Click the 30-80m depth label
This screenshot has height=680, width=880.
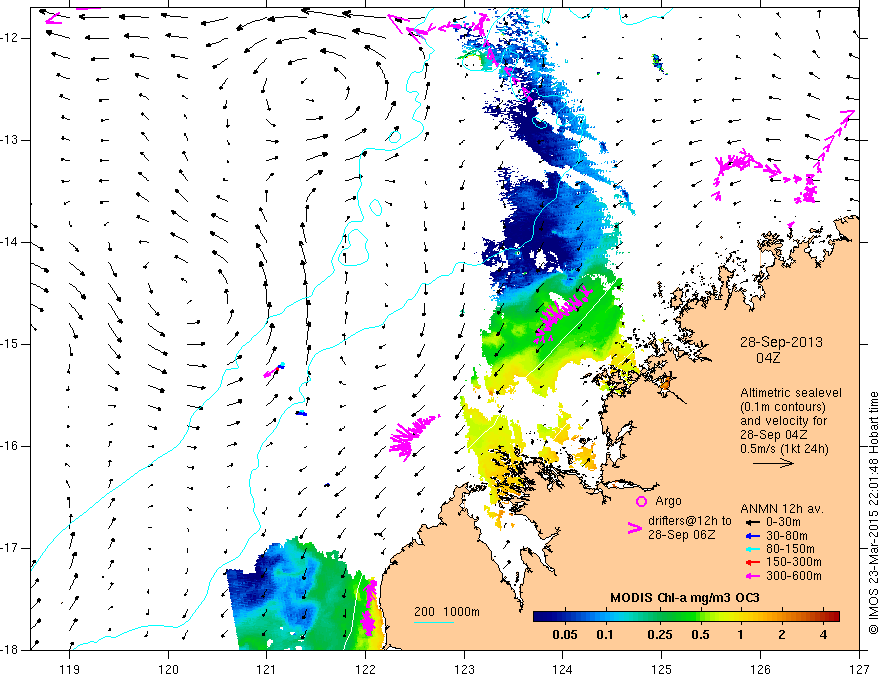[787, 536]
